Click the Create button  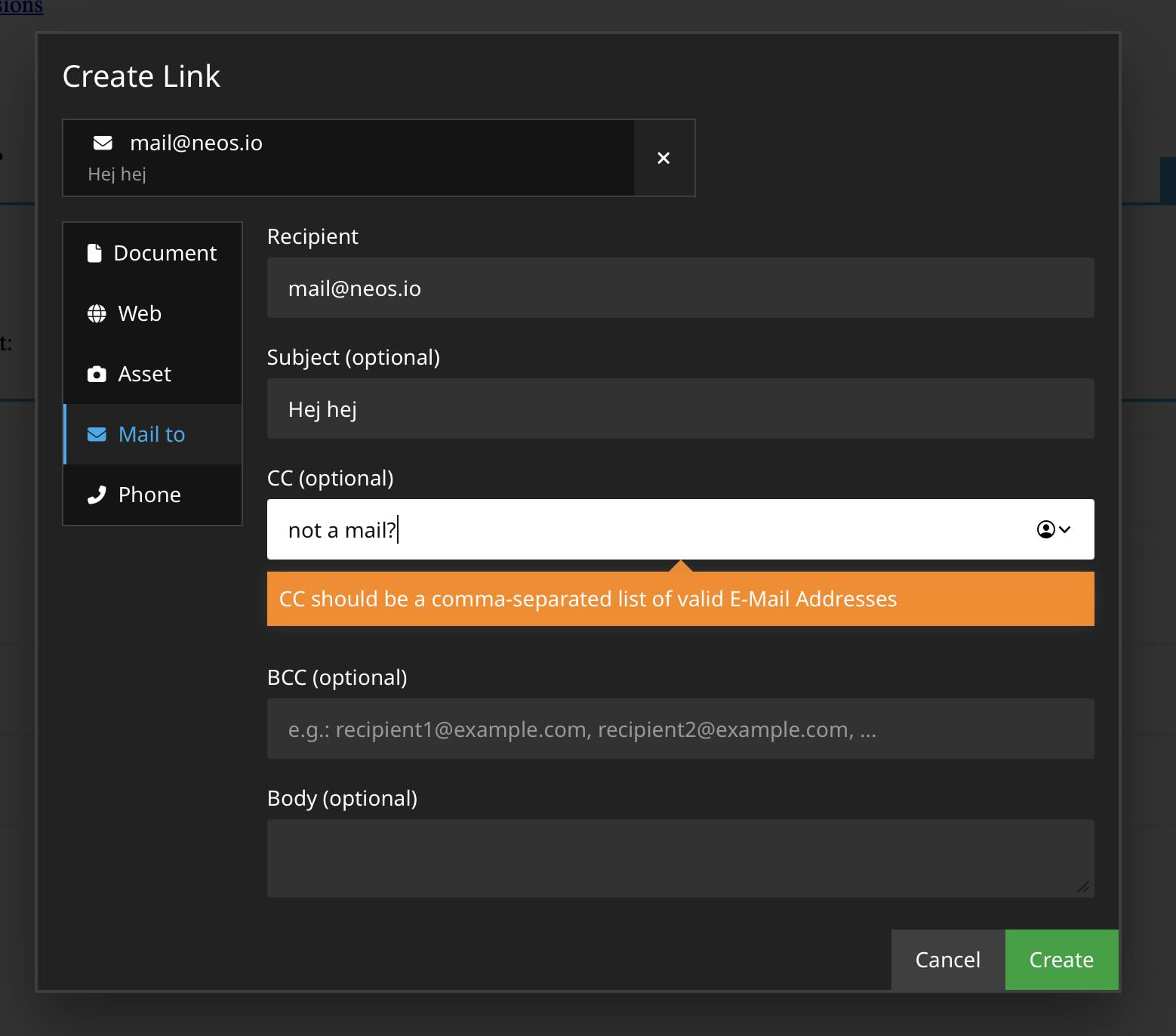[1061, 960]
